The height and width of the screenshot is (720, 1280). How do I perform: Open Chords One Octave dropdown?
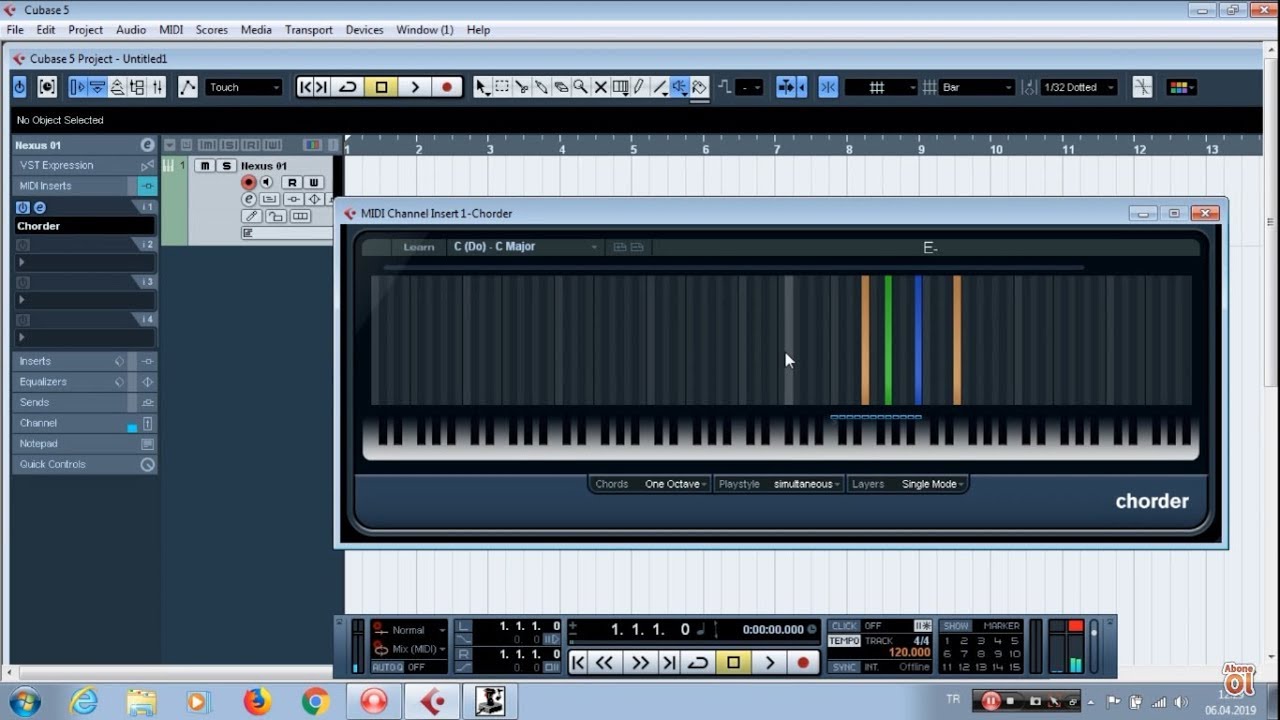(x=675, y=484)
